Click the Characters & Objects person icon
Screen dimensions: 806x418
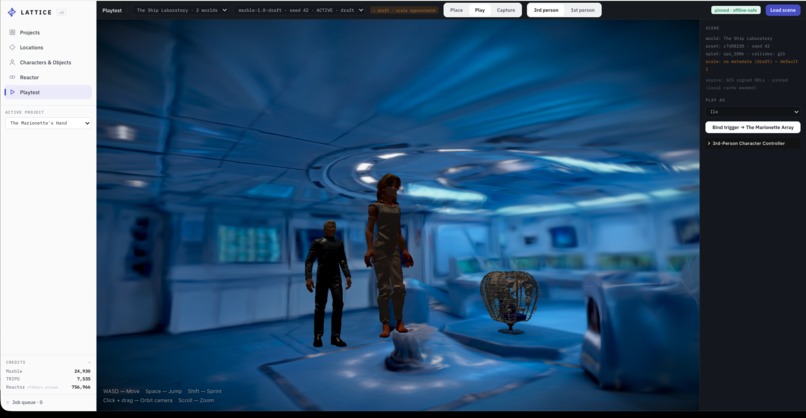[12, 62]
